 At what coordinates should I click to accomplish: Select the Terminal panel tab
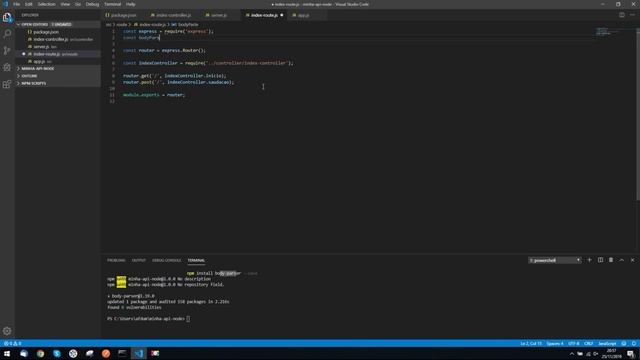196,260
